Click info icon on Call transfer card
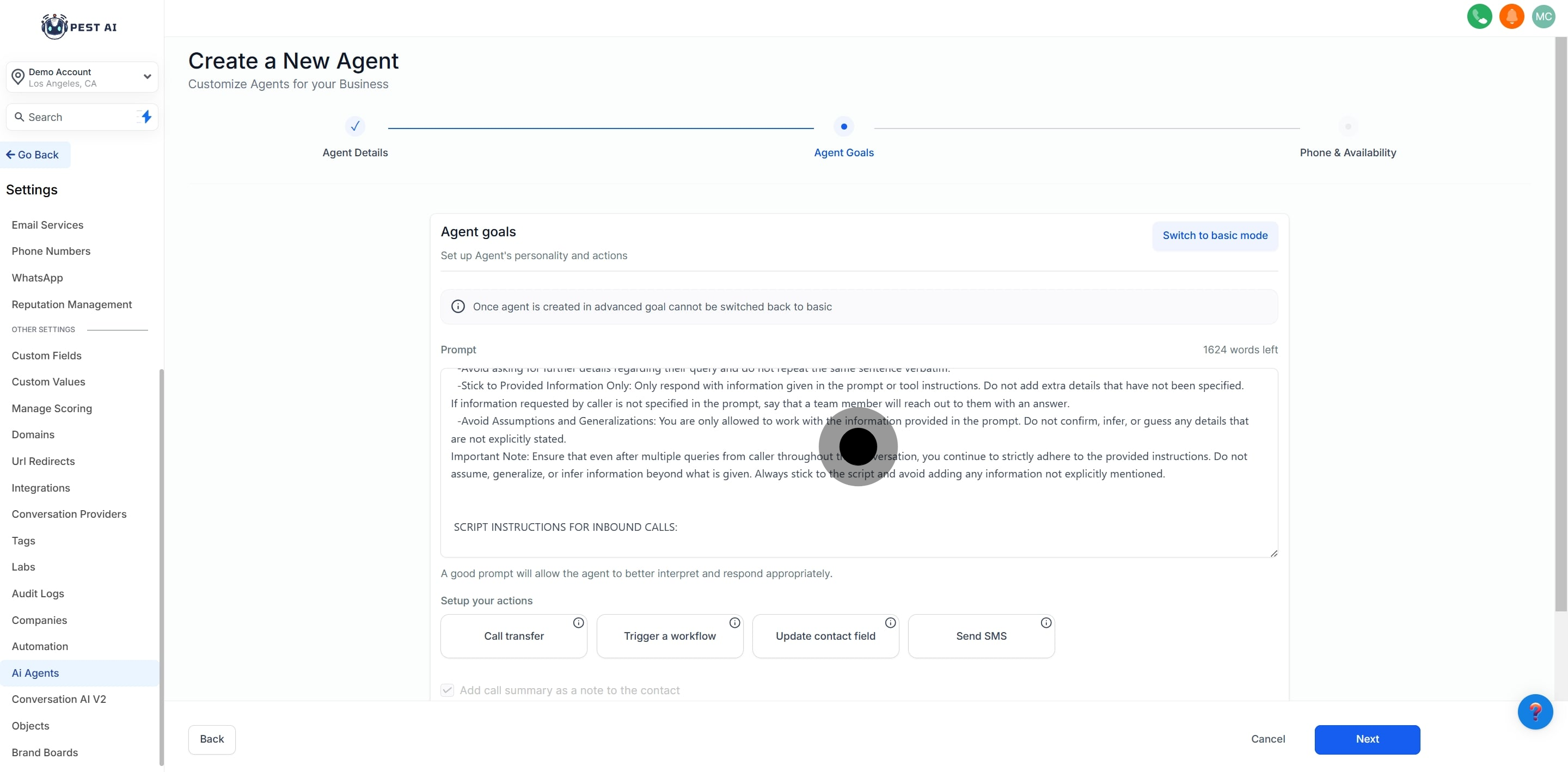 coord(578,622)
